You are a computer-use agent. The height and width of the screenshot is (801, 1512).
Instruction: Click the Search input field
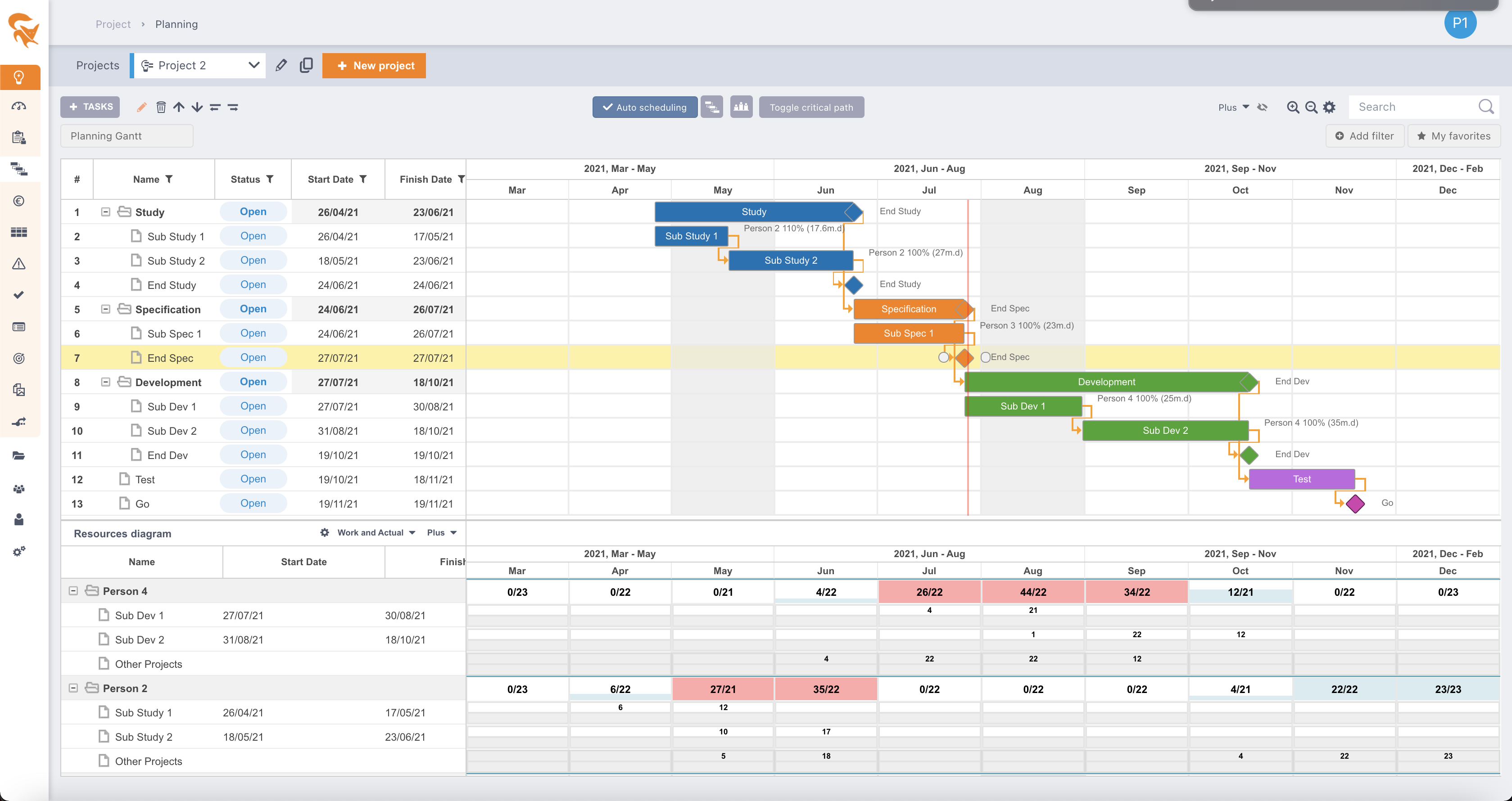point(1415,107)
